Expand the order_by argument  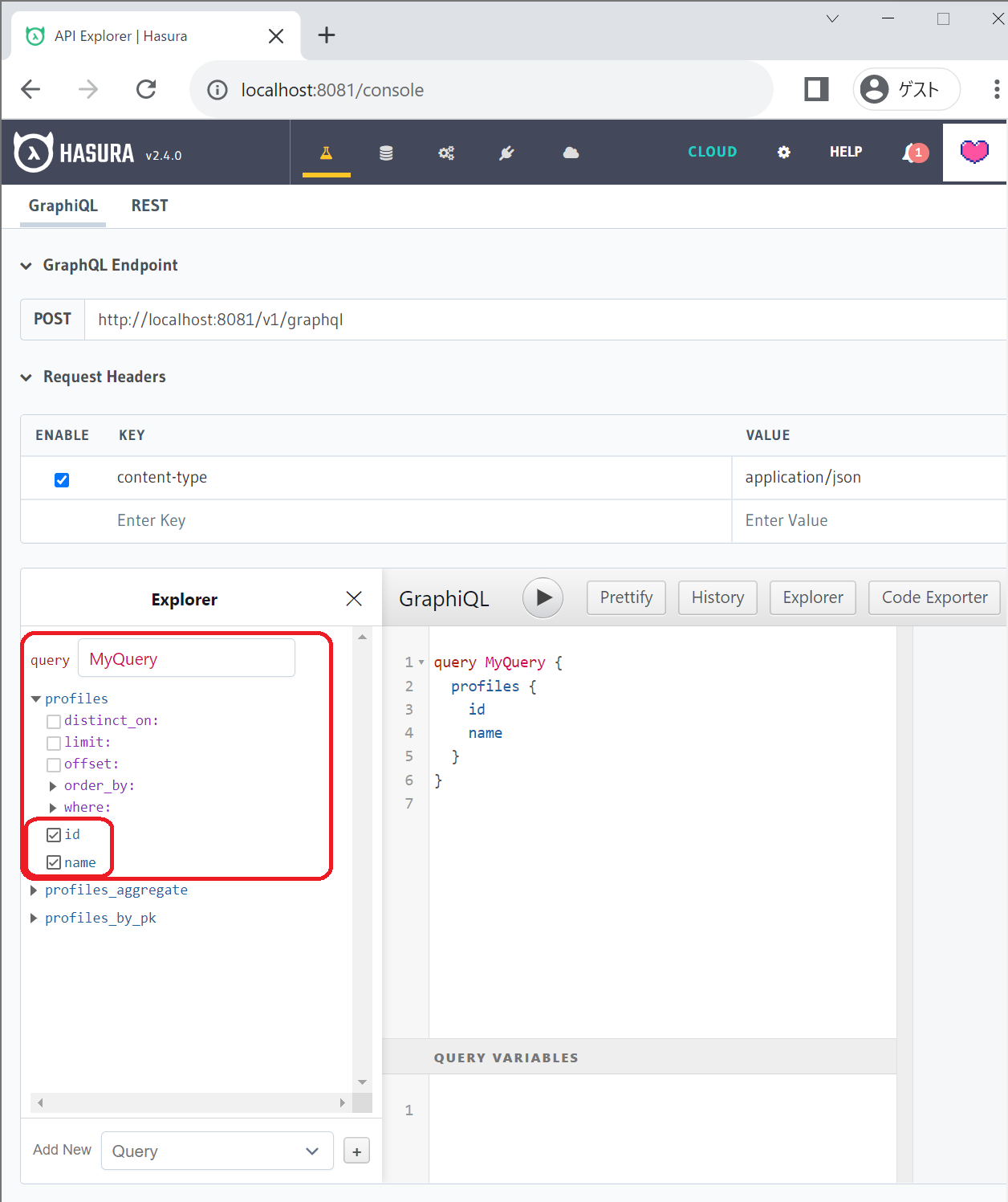click(53, 786)
